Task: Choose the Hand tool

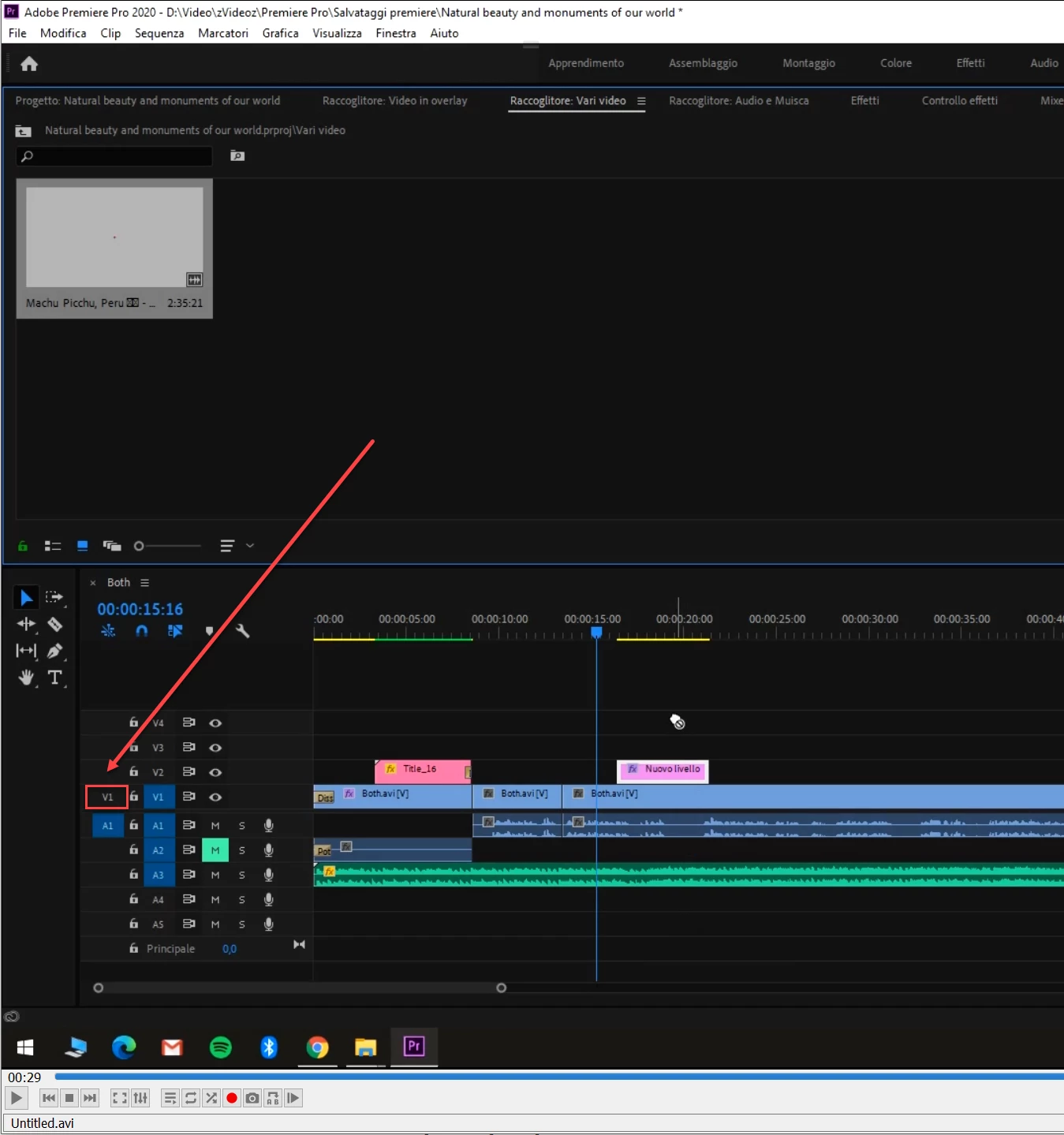Action: tap(26, 678)
